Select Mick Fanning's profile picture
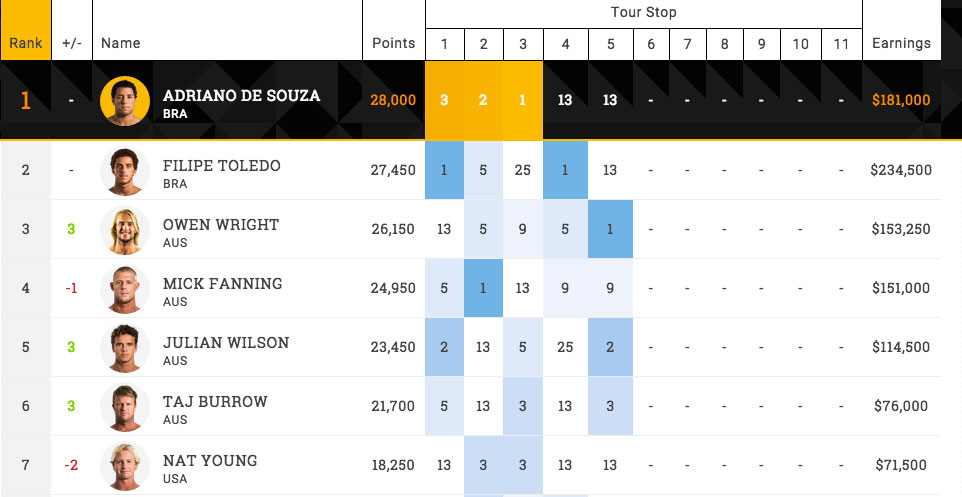The image size is (962, 497). pos(125,289)
